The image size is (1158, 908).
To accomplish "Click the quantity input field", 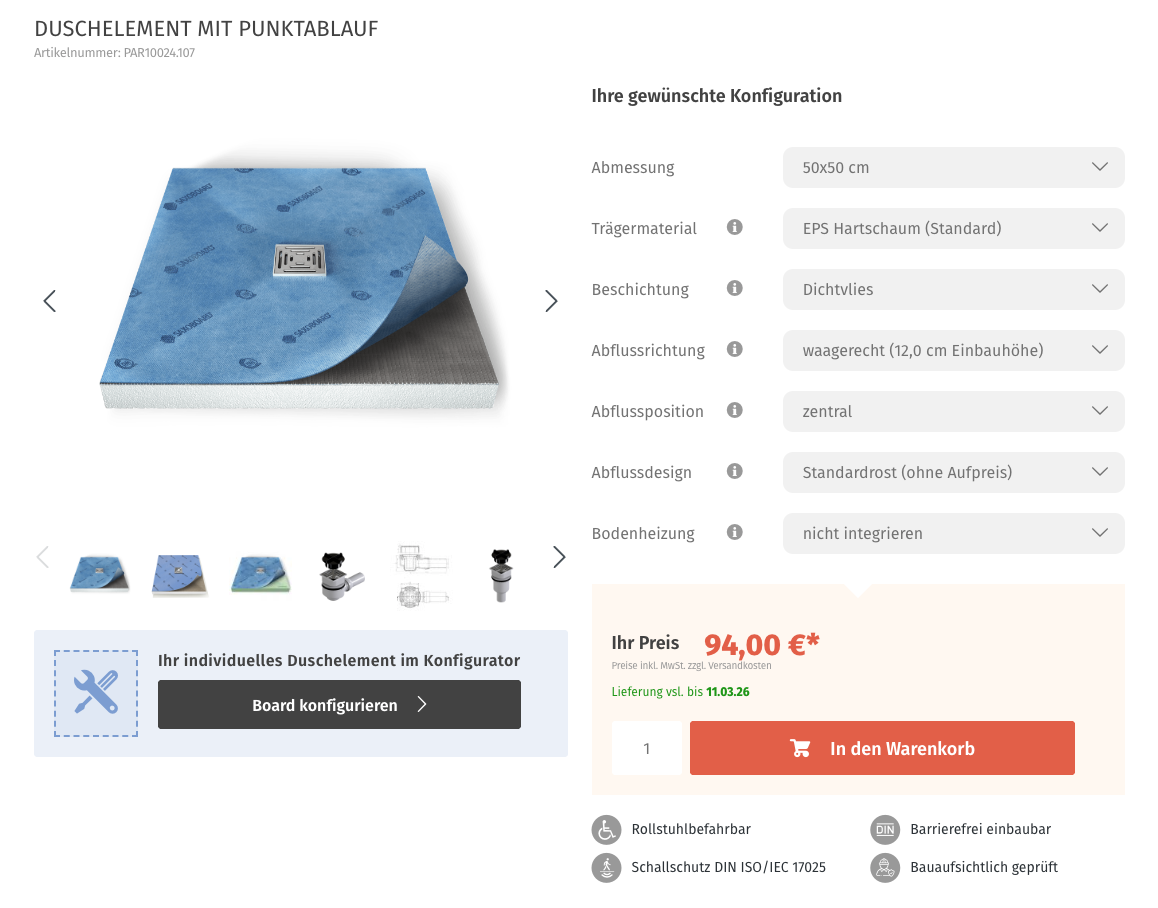I will pos(646,747).
